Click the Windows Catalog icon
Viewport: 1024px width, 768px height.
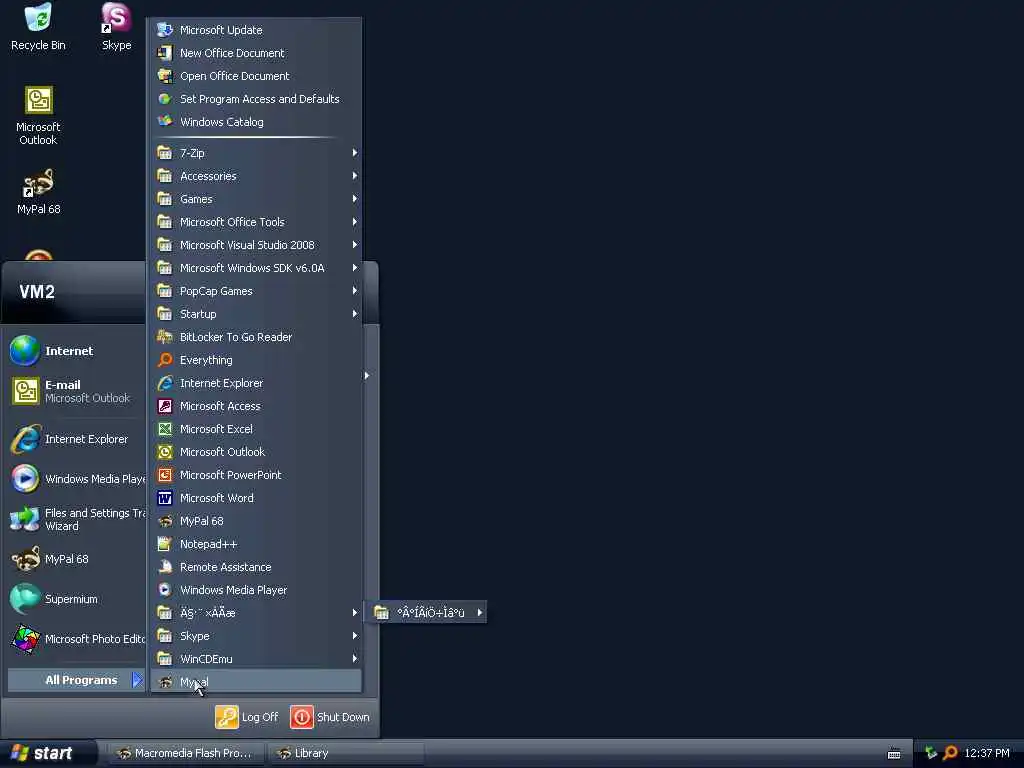[x=165, y=121]
